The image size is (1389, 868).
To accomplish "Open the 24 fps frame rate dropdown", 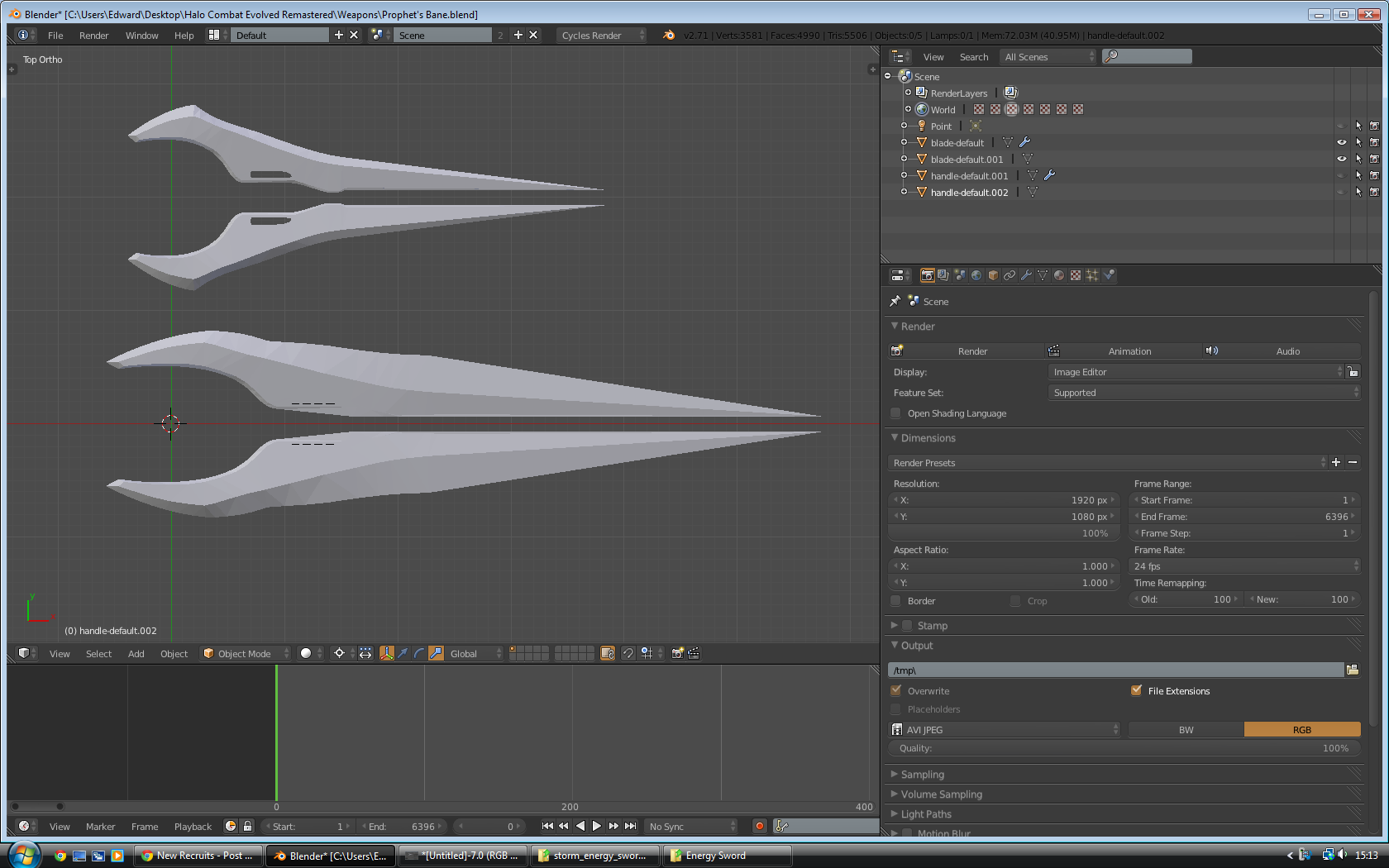I will click(x=1244, y=566).
